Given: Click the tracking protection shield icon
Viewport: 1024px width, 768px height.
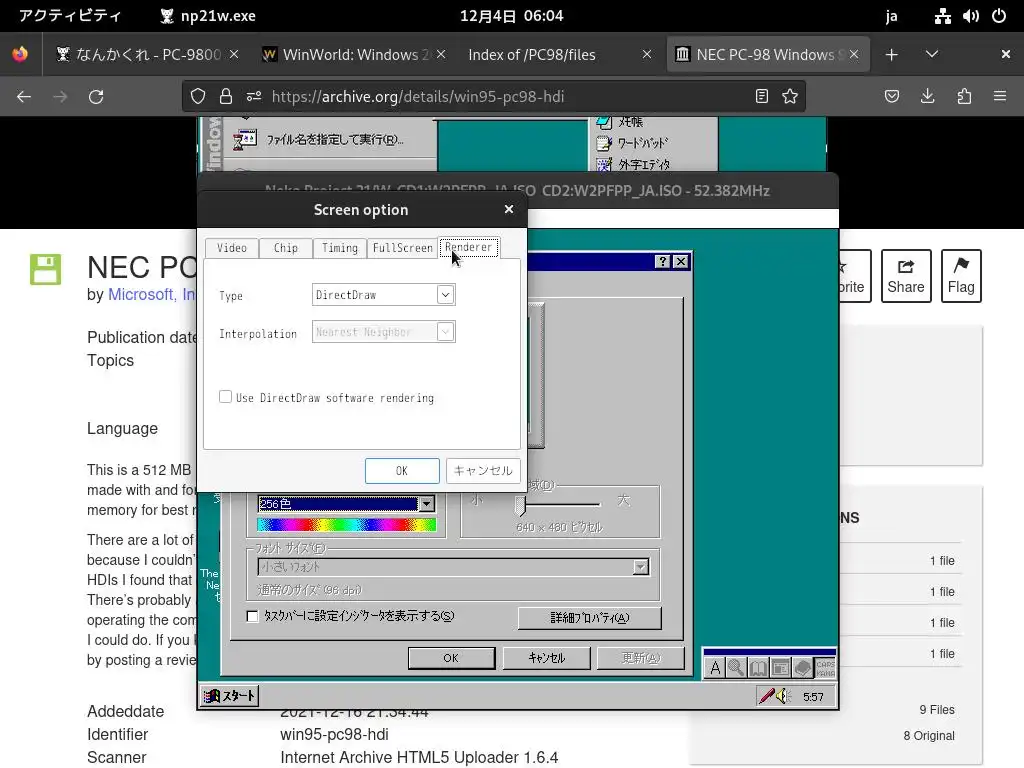Looking at the screenshot, I should (198, 97).
